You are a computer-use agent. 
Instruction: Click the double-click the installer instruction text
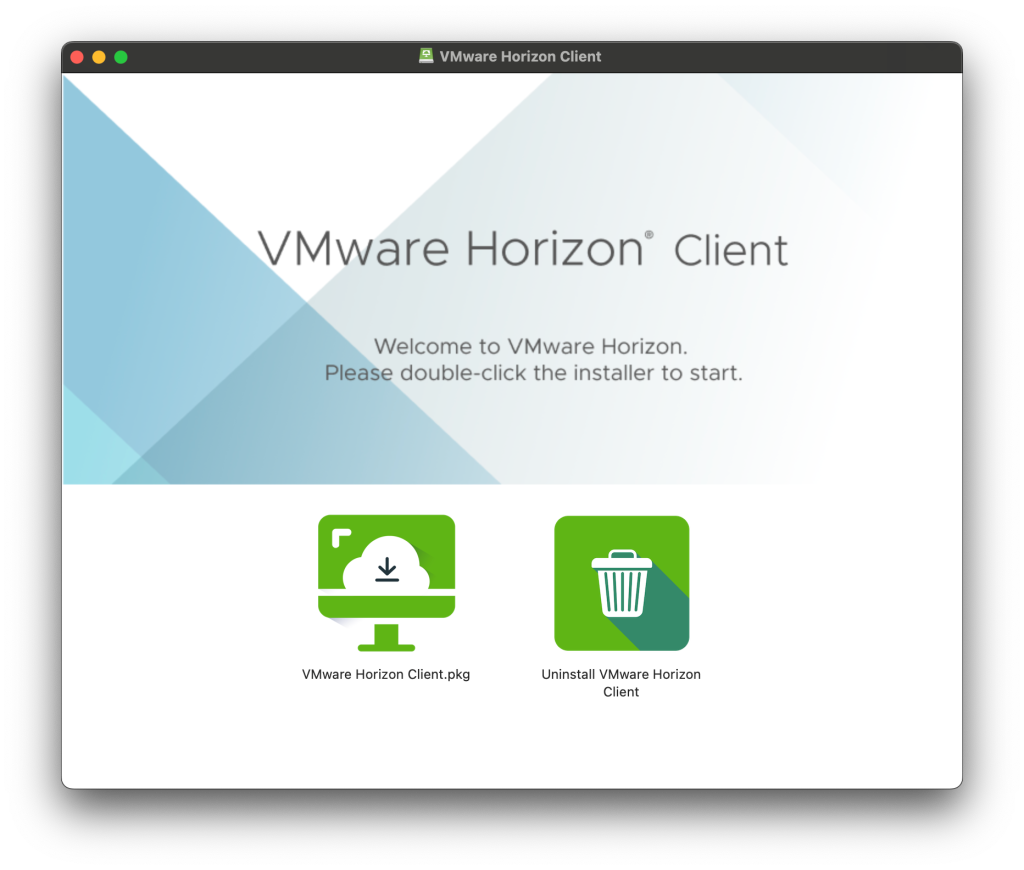533,374
